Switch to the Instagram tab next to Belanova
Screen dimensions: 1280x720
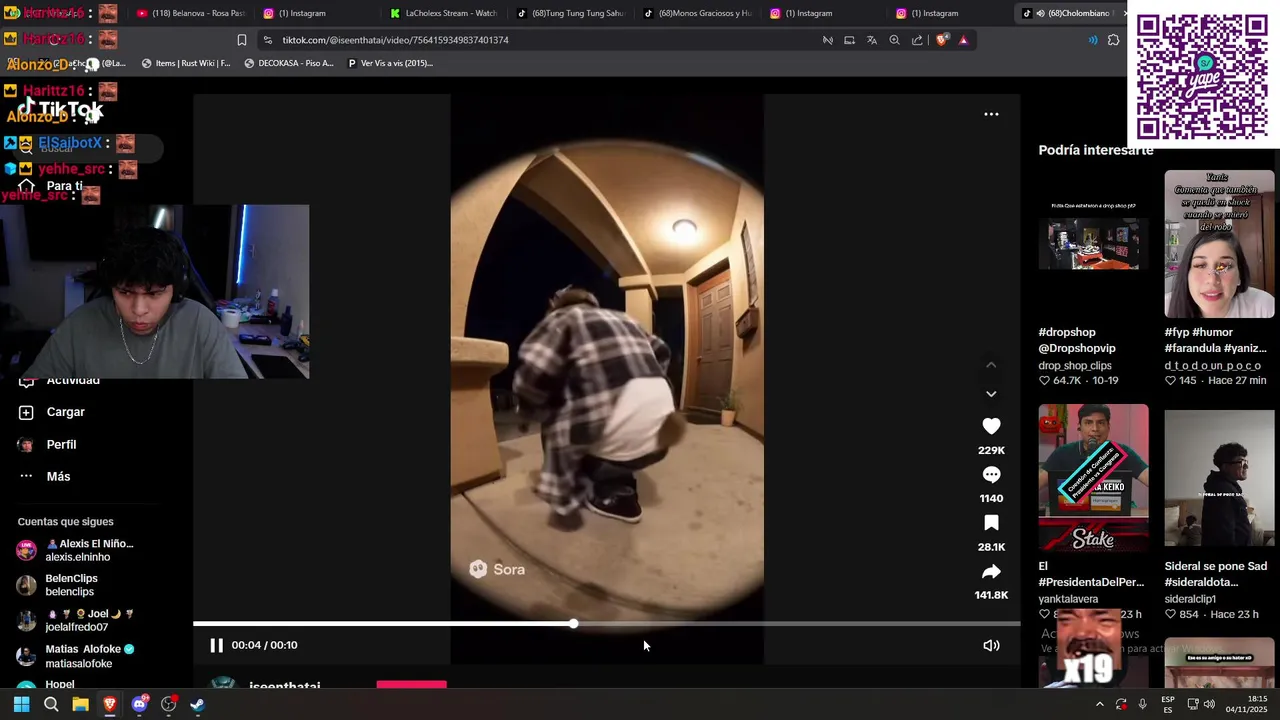click(x=316, y=13)
